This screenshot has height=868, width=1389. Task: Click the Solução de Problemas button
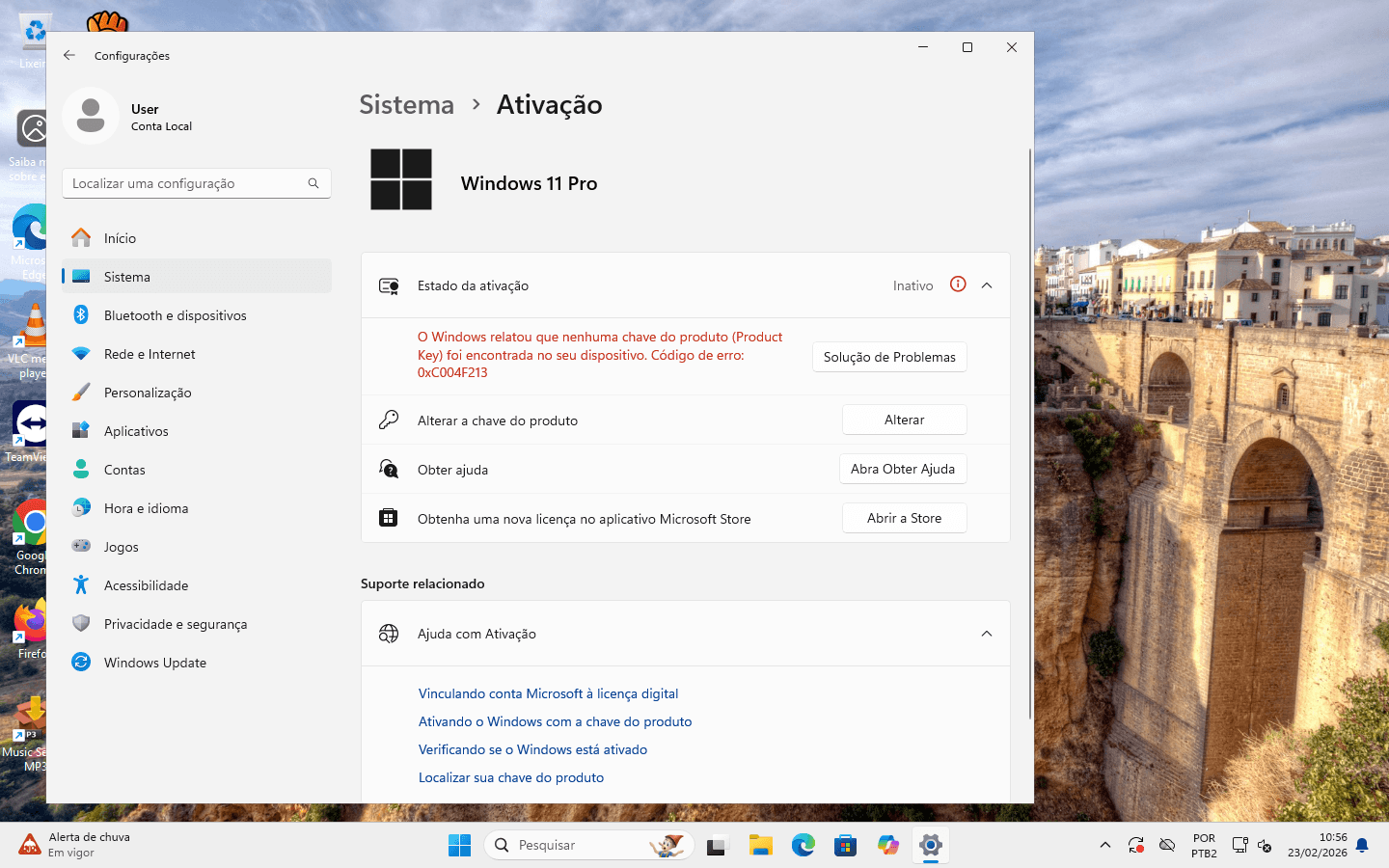click(x=889, y=357)
